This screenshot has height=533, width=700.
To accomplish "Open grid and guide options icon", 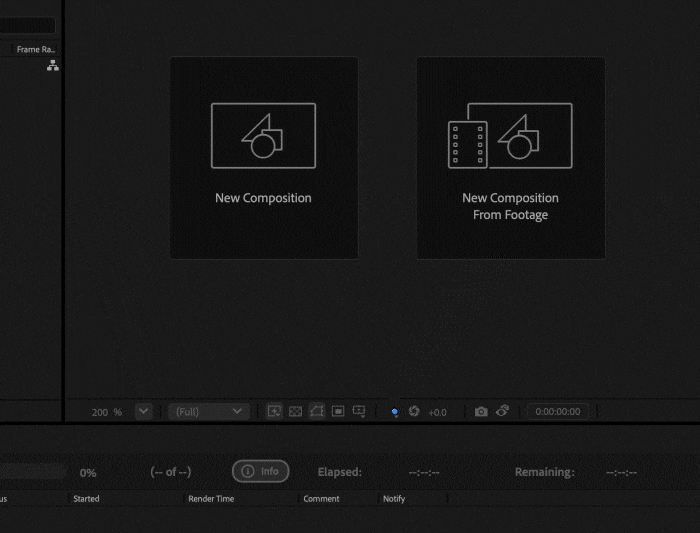I will tap(359, 411).
